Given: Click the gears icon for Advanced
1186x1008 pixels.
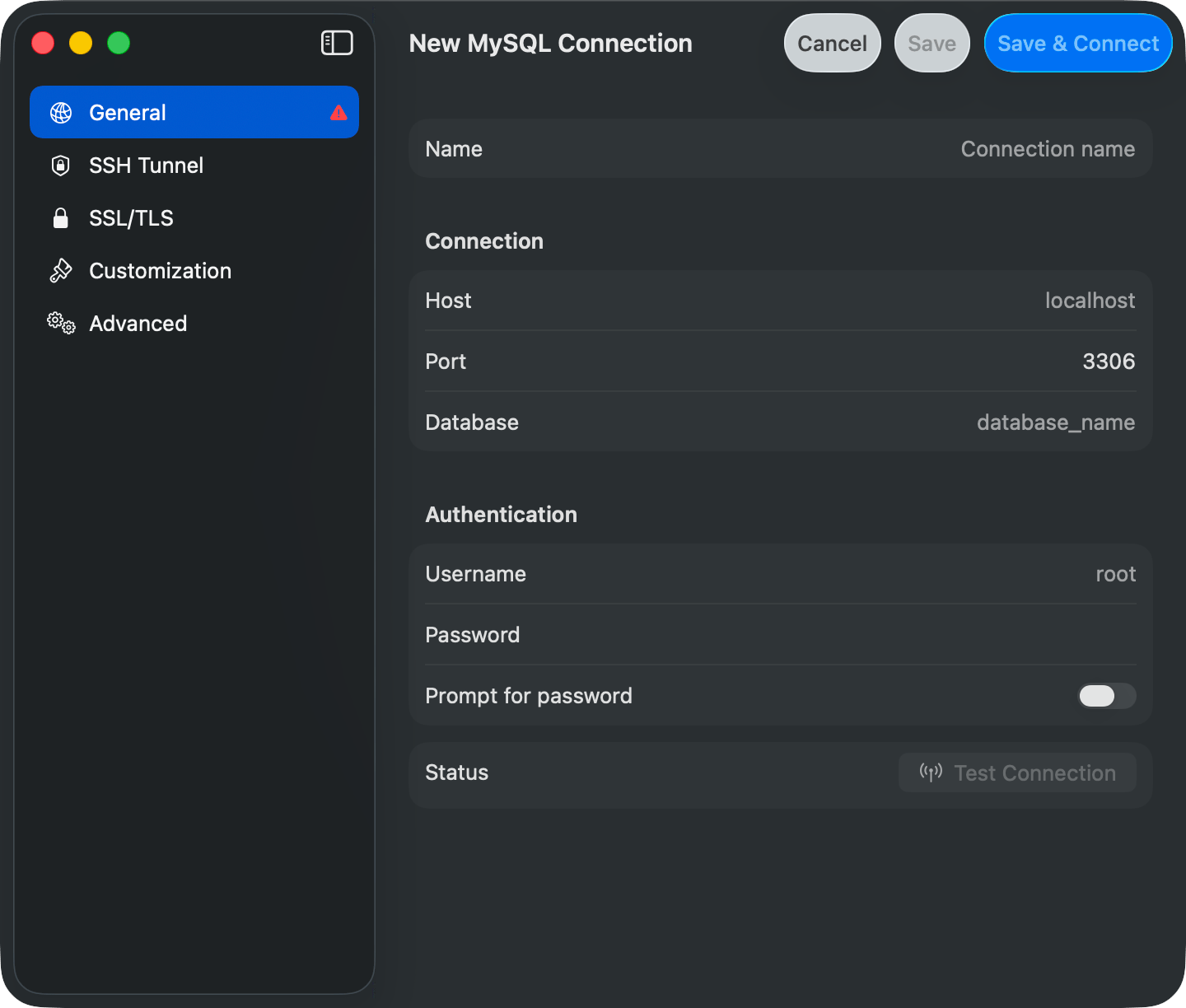Looking at the screenshot, I should pyautogui.click(x=61, y=323).
